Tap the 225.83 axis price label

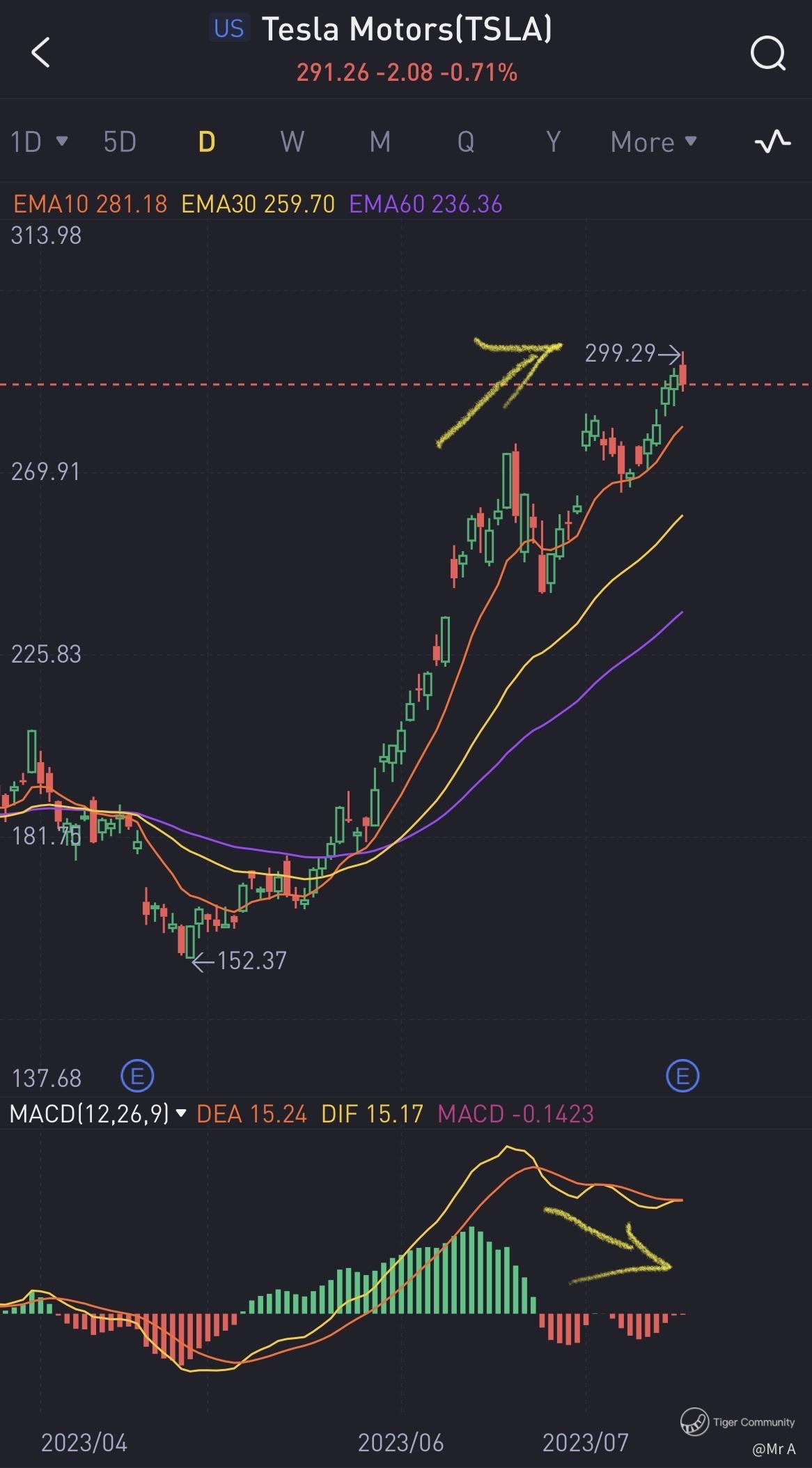point(46,654)
